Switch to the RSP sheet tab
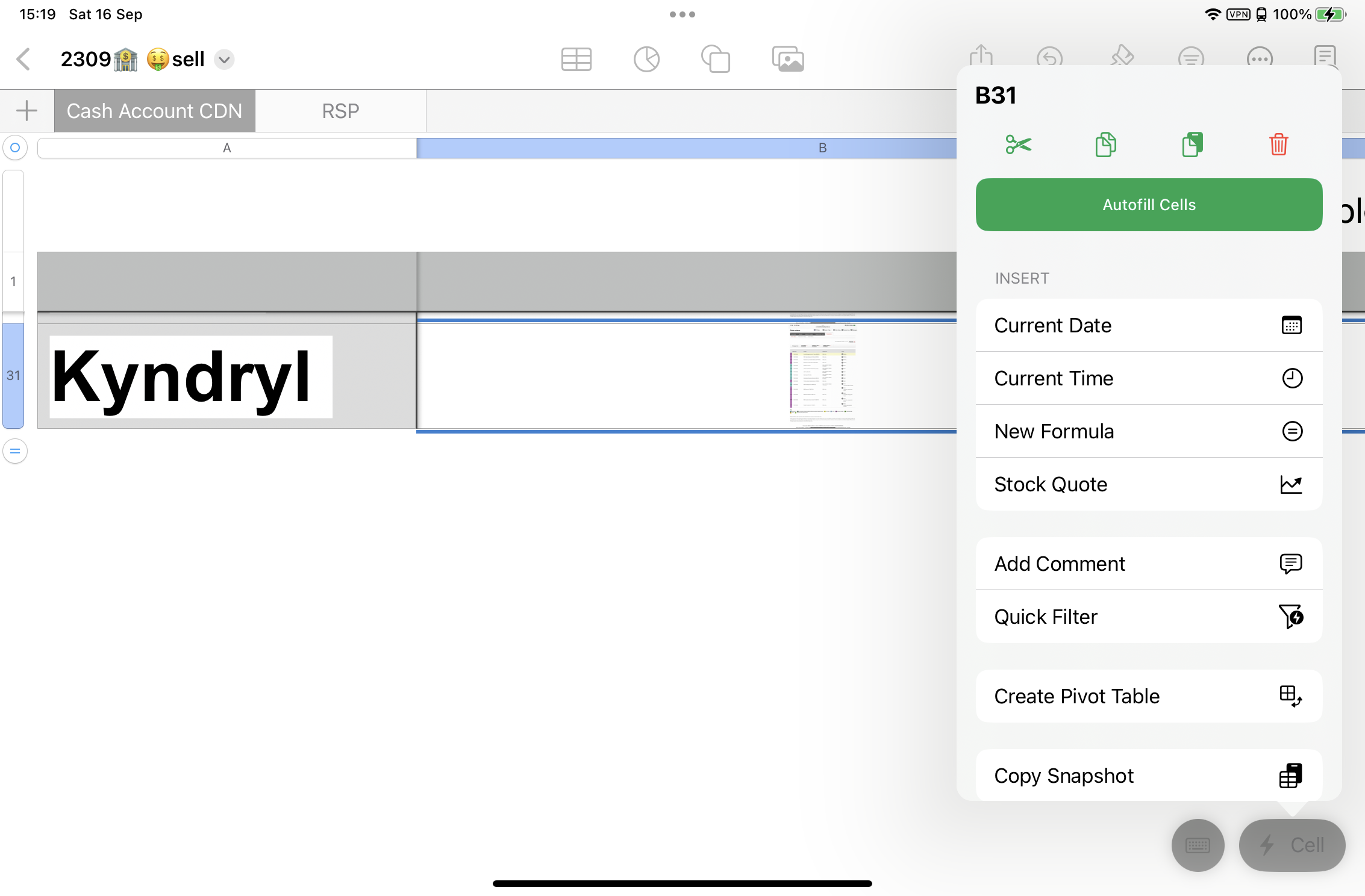The width and height of the screenshot is (1365, 896). (x=340, y=110)
